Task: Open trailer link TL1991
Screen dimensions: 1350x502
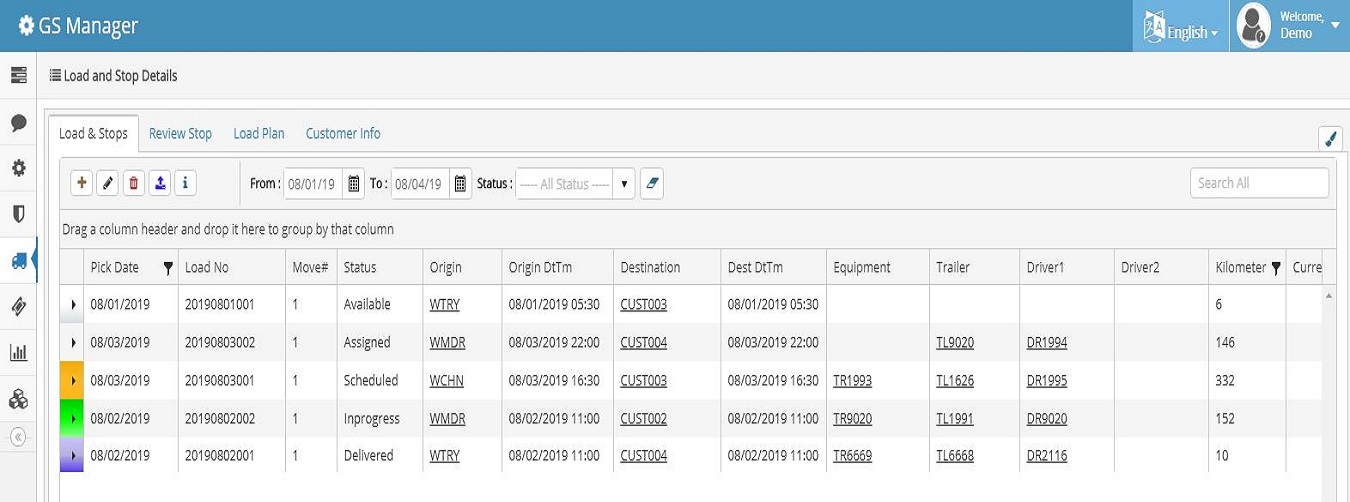Action: tap(955, 418)
